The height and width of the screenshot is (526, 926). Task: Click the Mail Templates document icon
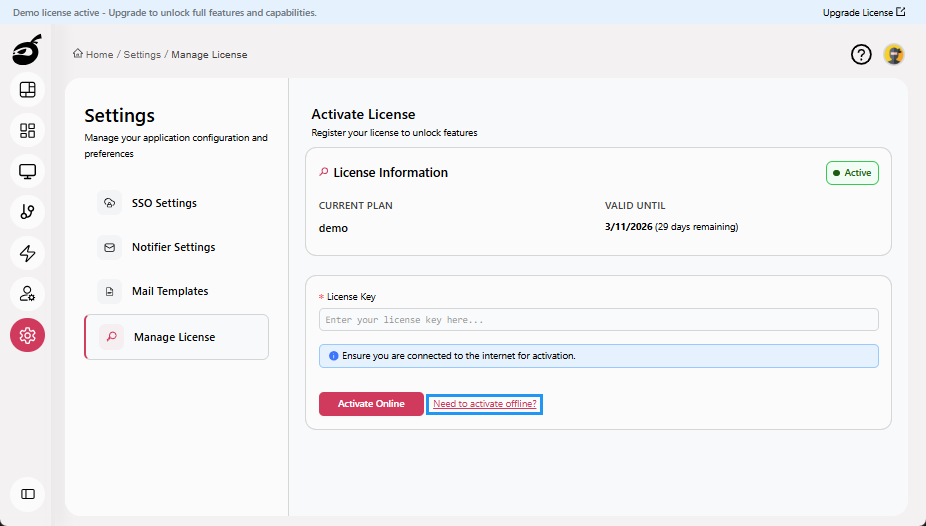109,291
